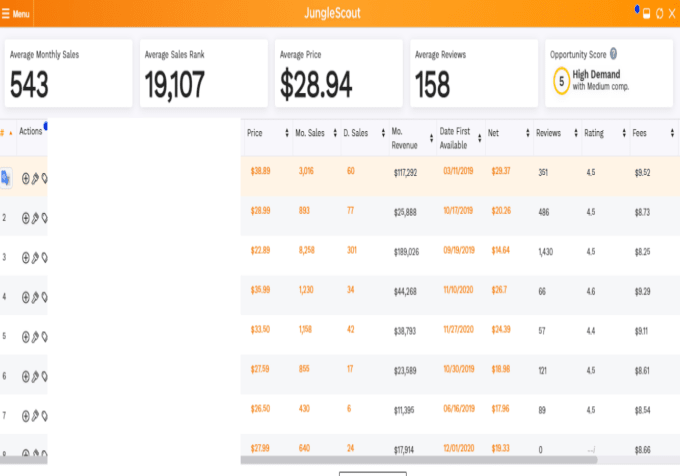Click the blue icon in first row

pyautogui.click(x=6, y=177)
